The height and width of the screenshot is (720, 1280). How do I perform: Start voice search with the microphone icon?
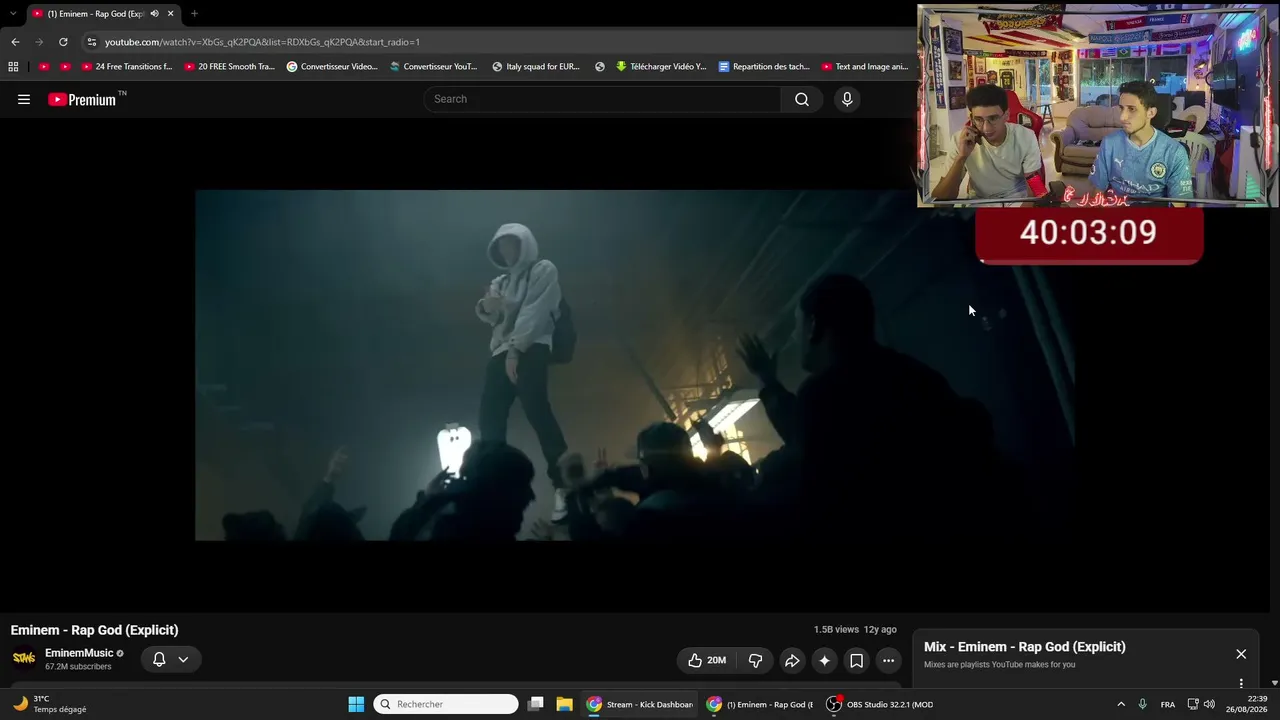[847, 99]
